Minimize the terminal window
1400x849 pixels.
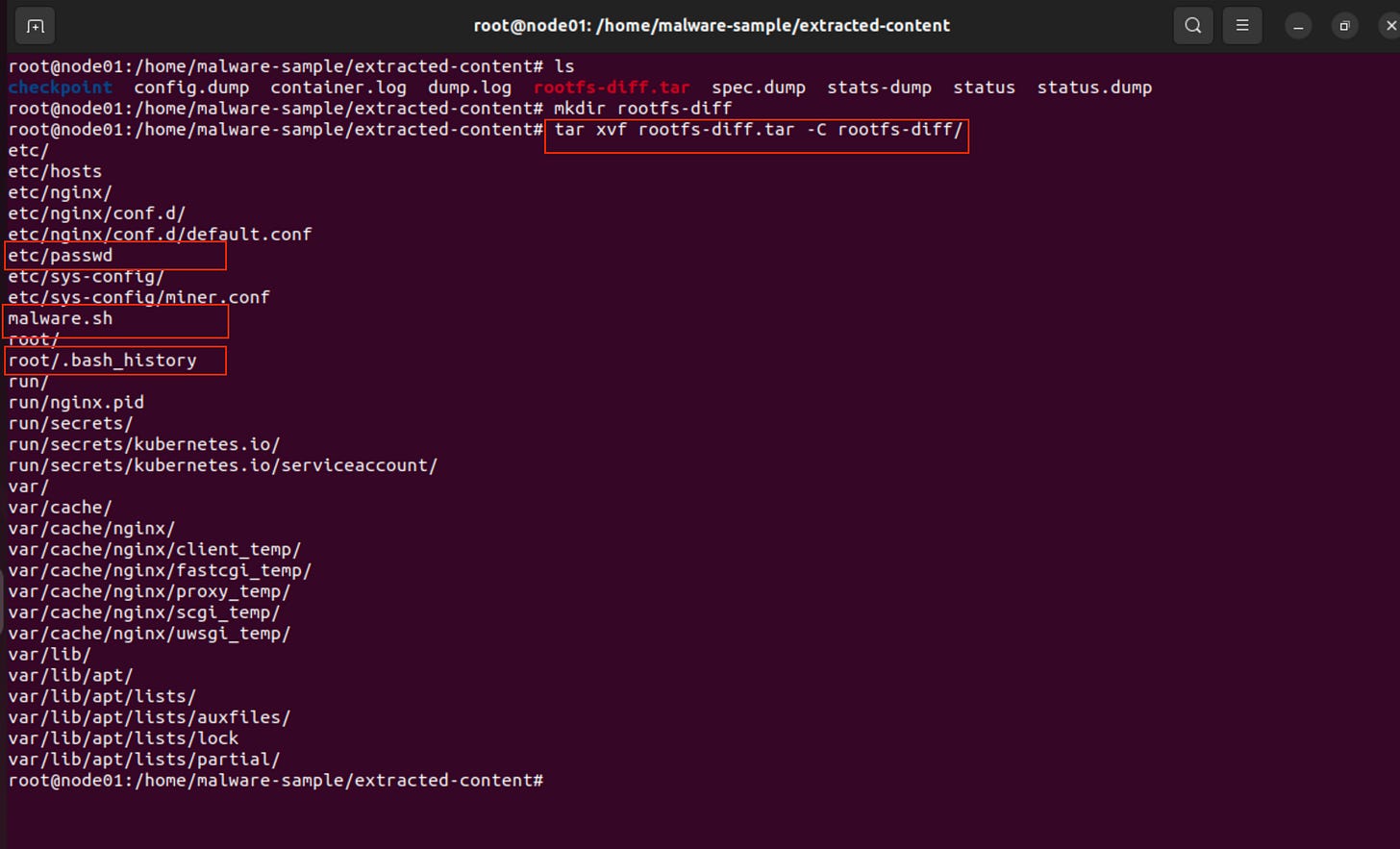(1297, 26)
